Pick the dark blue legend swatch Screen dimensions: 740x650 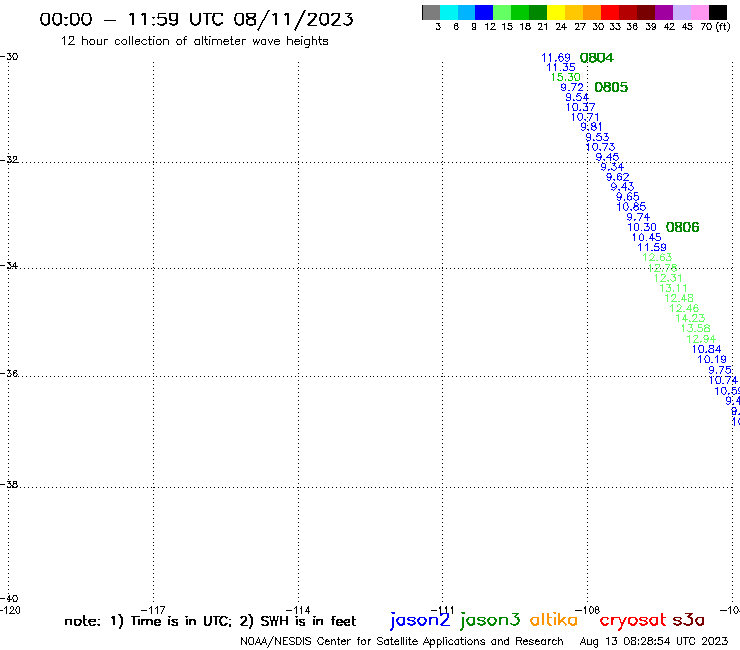[x=484, y=12]
